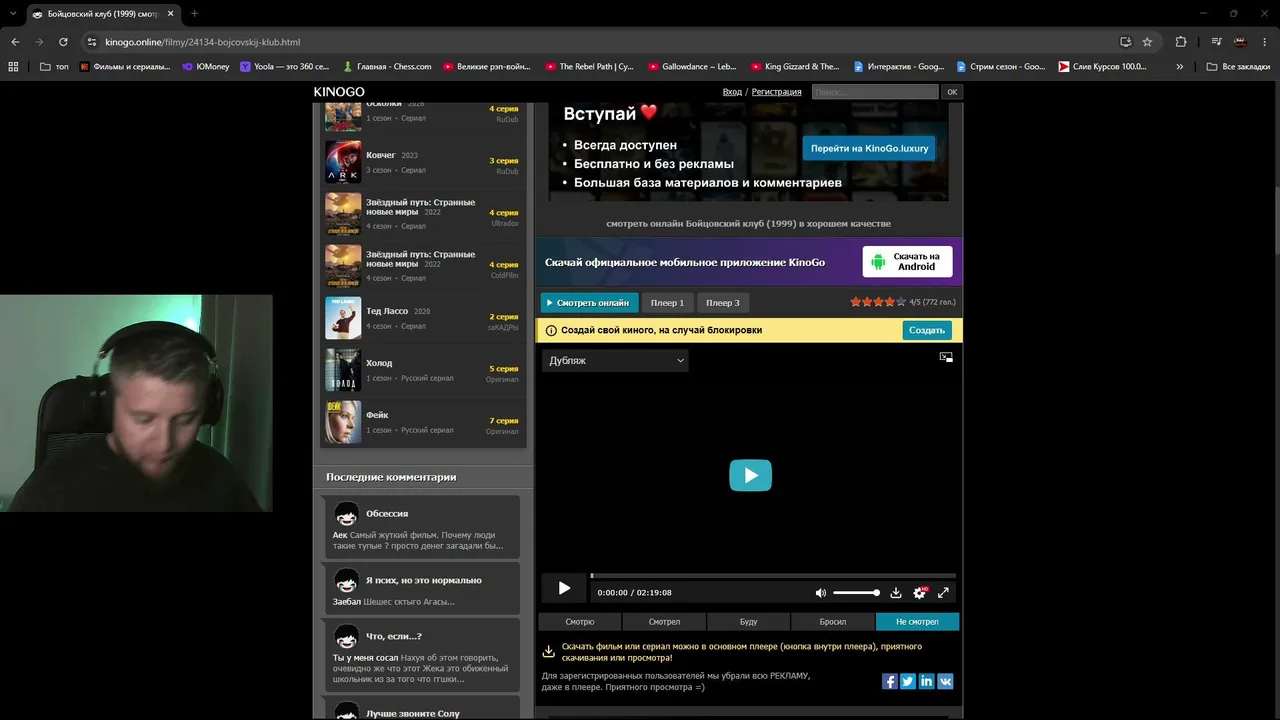Image resolution: width=1280 pixels, height=720 pixels.
Task: Mark the movie as Смотрел
Action: (x=664, y=622)
